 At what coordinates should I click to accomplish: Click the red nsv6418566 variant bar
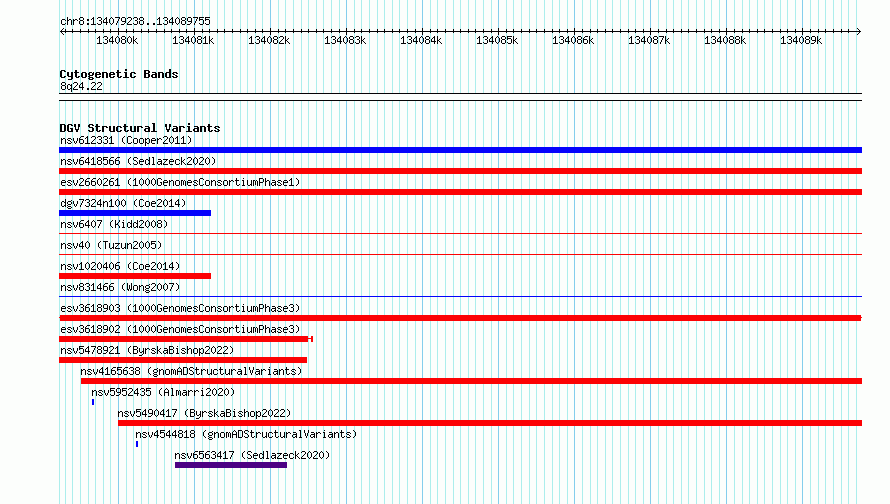click(x=460, y=171)
